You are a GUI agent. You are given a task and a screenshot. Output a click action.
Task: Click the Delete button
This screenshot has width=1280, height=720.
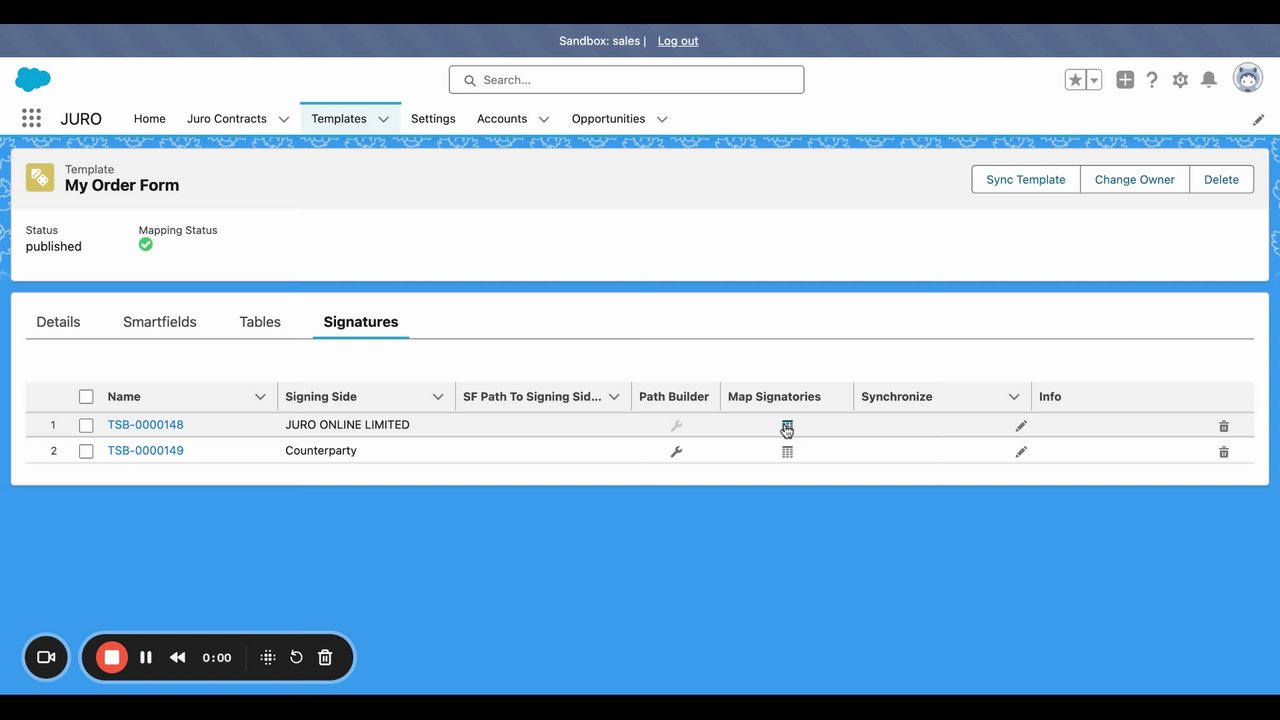pyautogui.click(x=1221, y=179)
